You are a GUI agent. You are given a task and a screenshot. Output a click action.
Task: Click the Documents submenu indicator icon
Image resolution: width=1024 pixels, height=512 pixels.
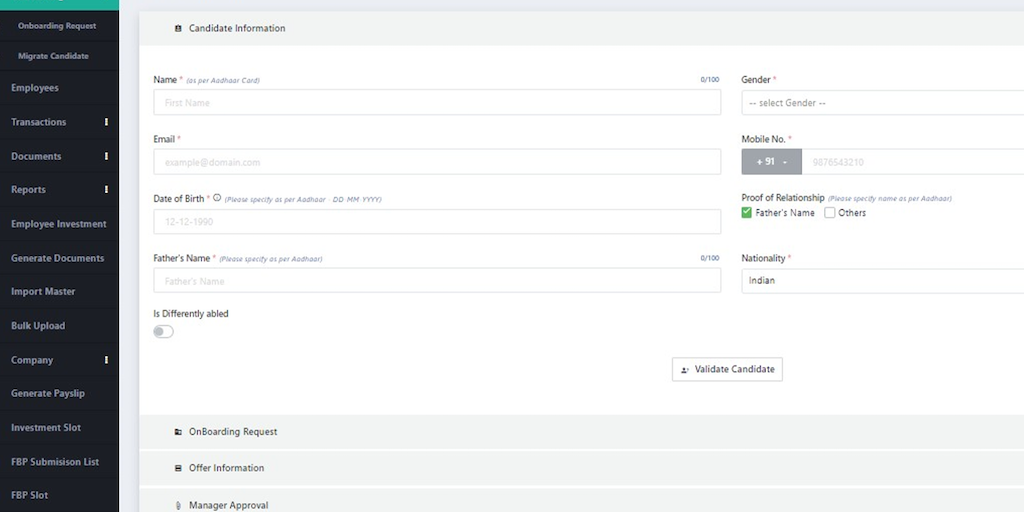click(x=106, y=156)
